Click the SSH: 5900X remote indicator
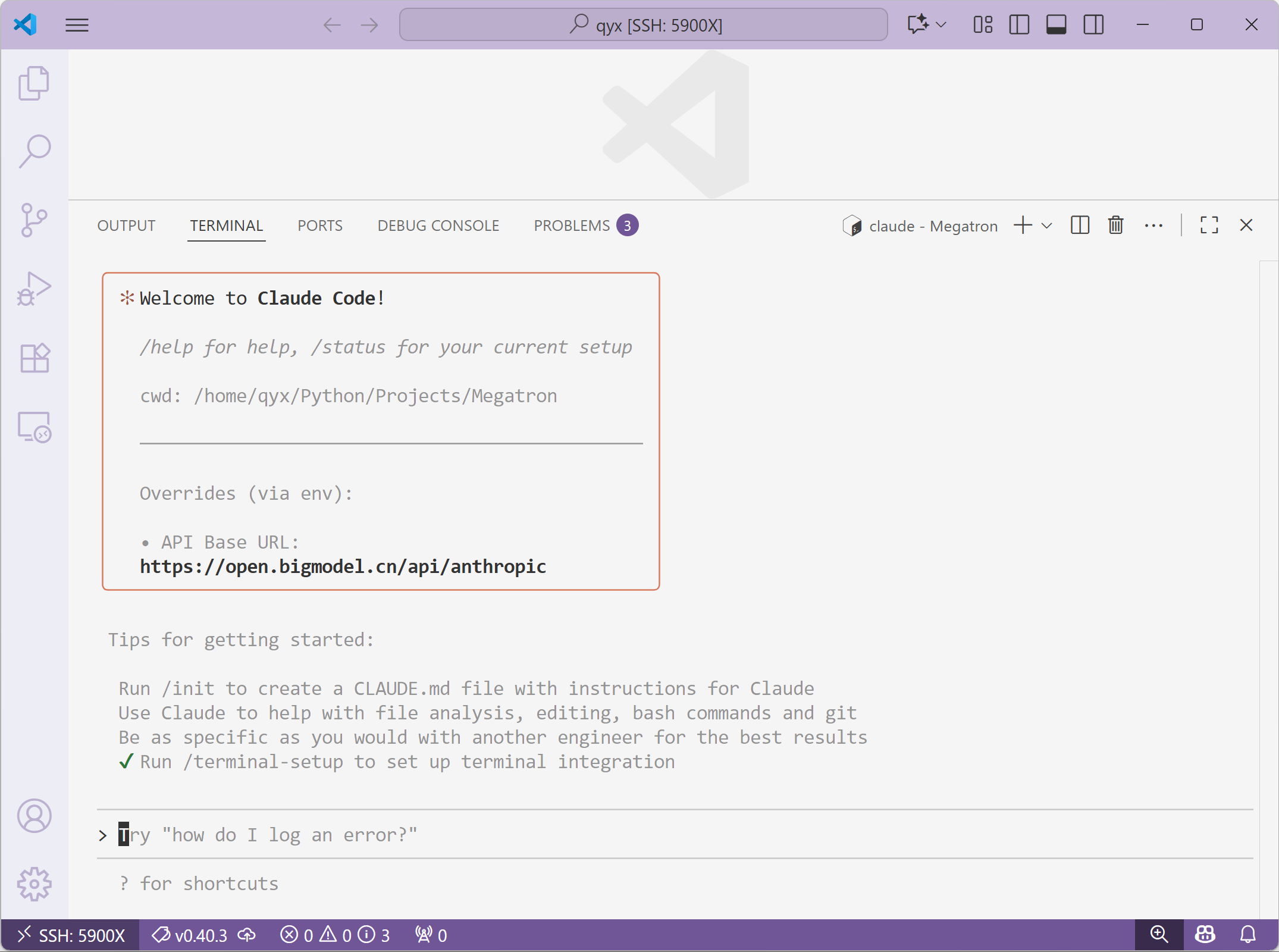Image resolution: width=1279 pixels, height=952 pixels. click(x=71, y=935)
